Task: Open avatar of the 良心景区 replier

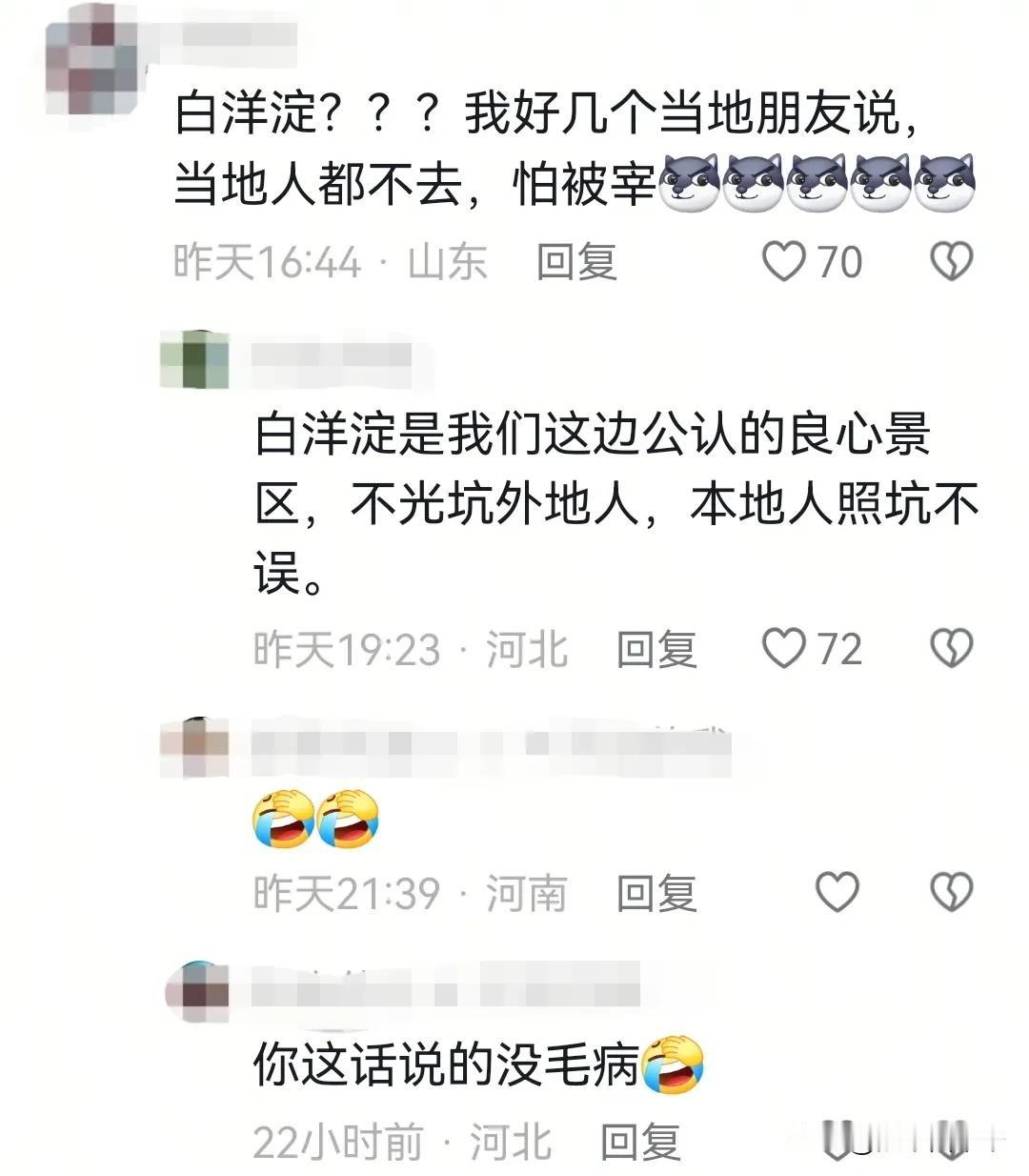Action: click(194, 361)
